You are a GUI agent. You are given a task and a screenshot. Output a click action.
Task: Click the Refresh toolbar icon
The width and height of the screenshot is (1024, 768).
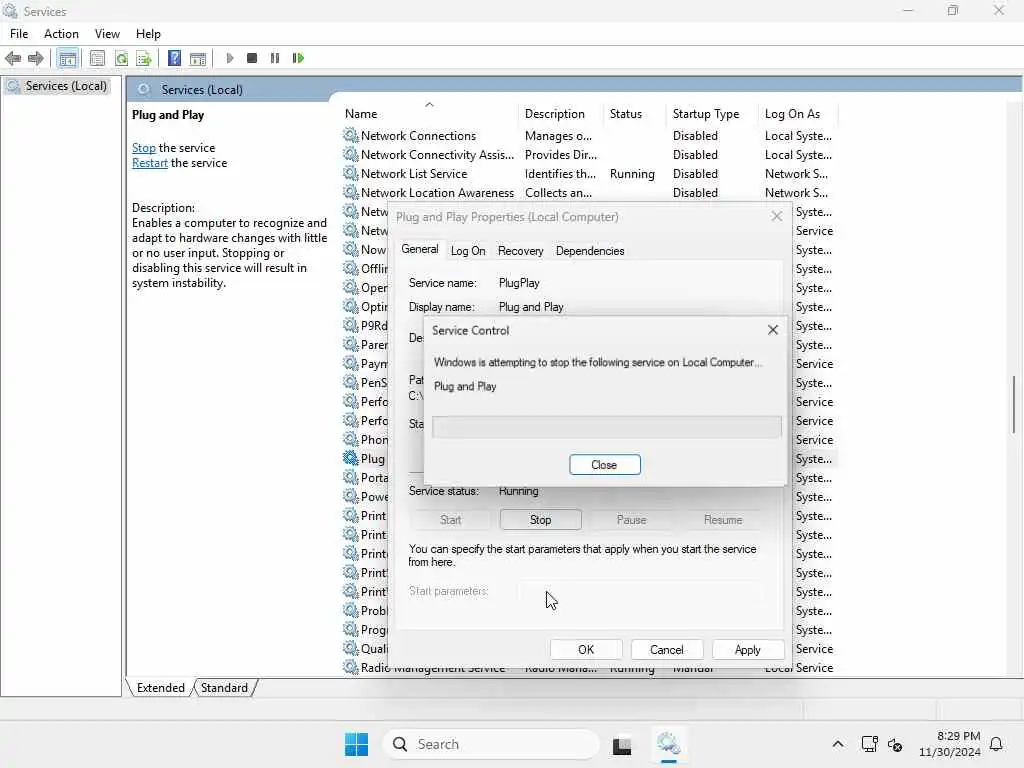point(121,58)
